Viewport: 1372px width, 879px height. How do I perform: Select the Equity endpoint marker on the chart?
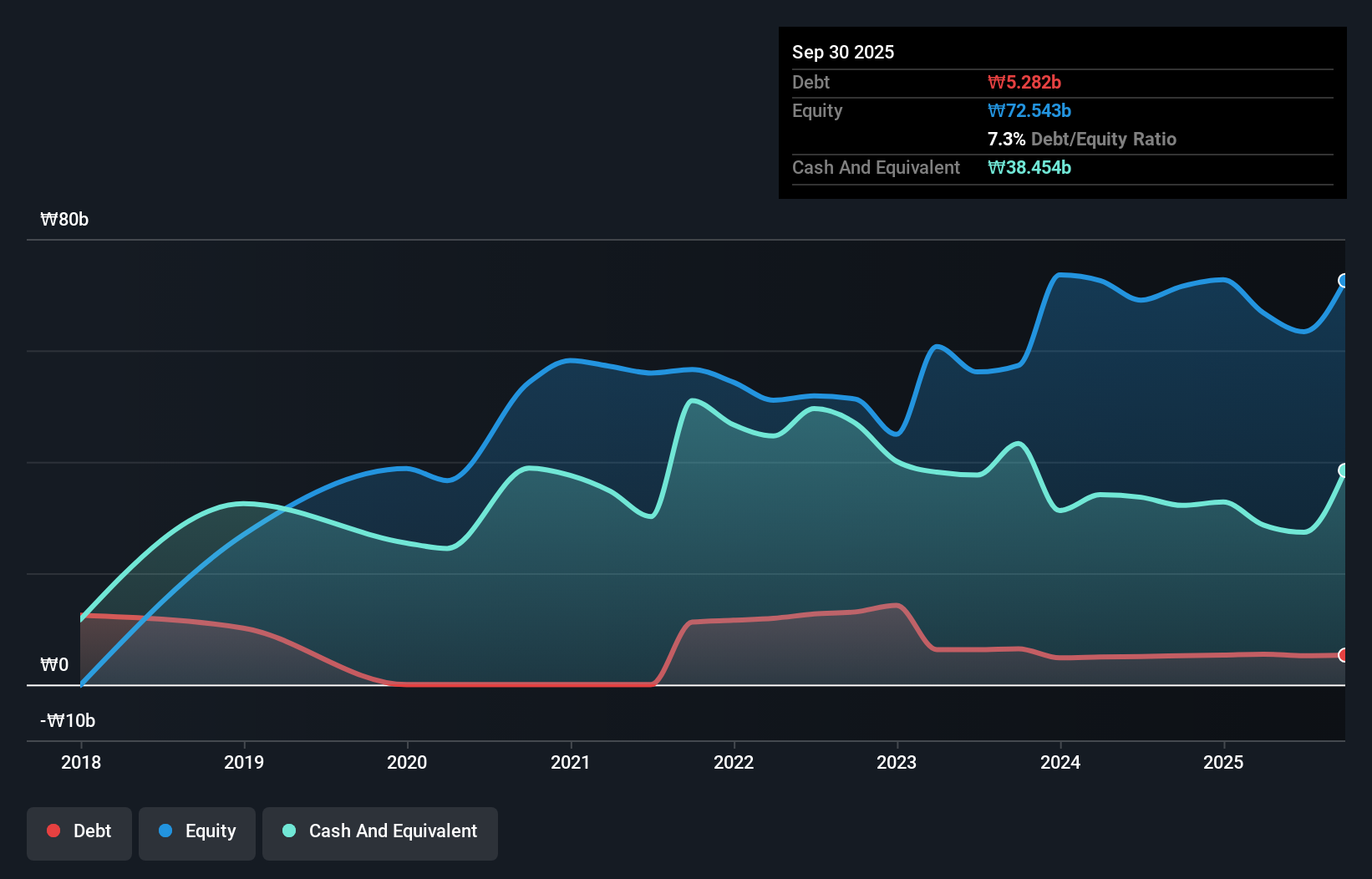pyautogui.click(x=1344, y=282)
